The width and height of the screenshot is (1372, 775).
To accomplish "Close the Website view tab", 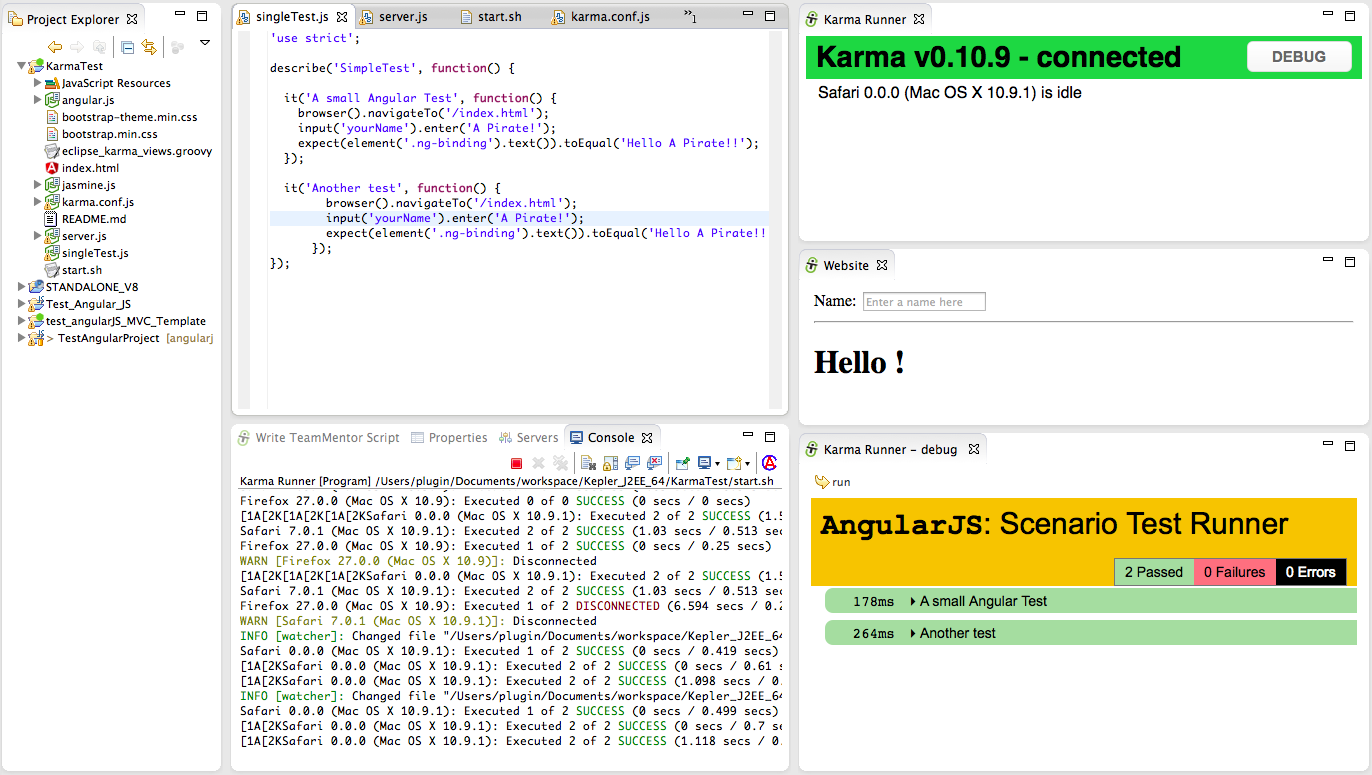I will [882, 265].
